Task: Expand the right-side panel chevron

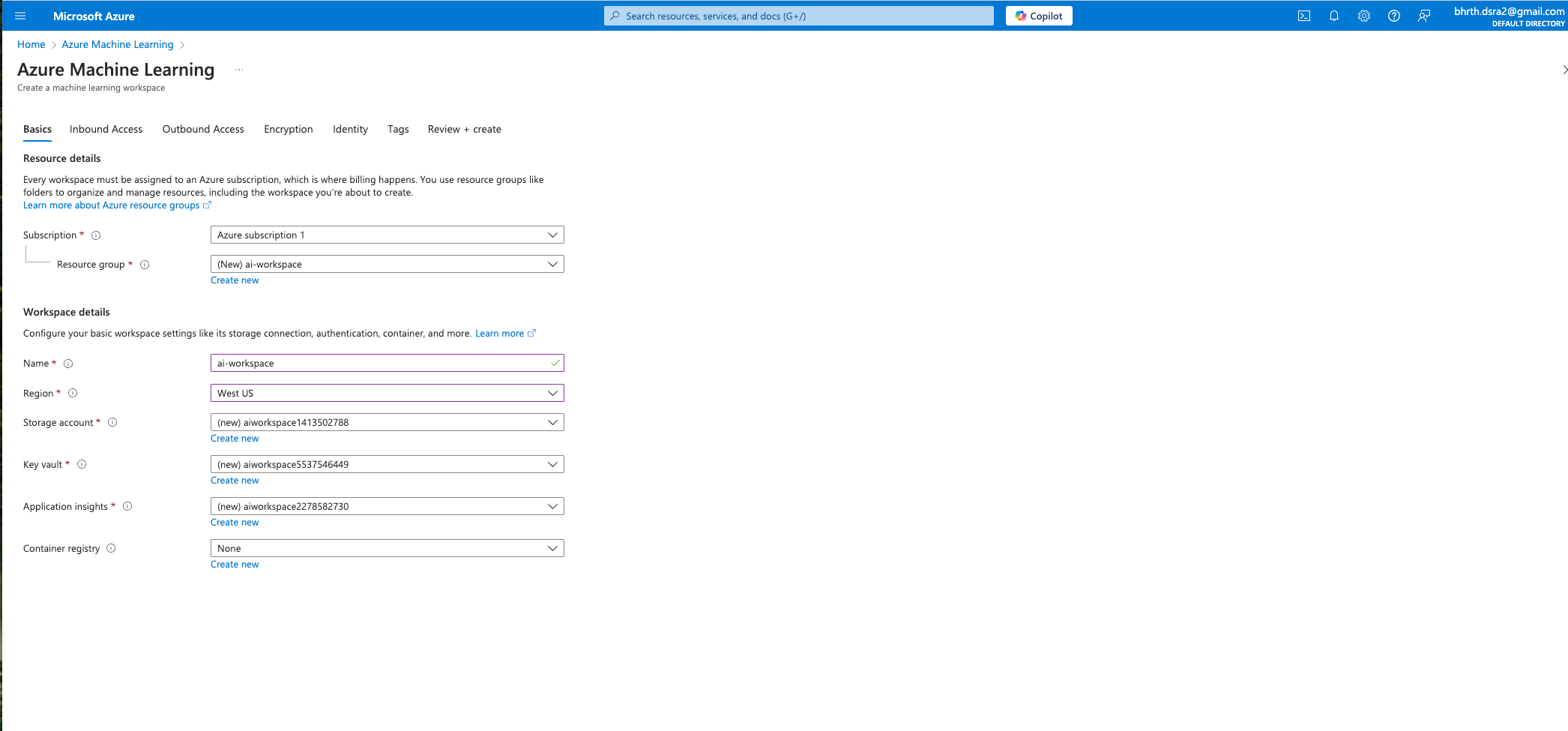Action: point(1564,70)
